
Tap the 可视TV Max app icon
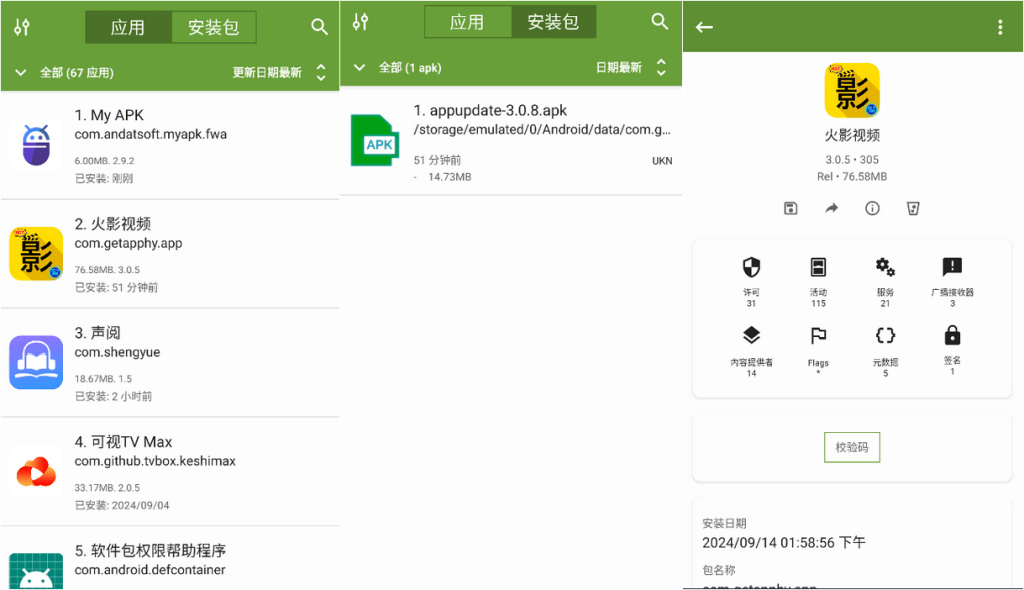point(36,472)
